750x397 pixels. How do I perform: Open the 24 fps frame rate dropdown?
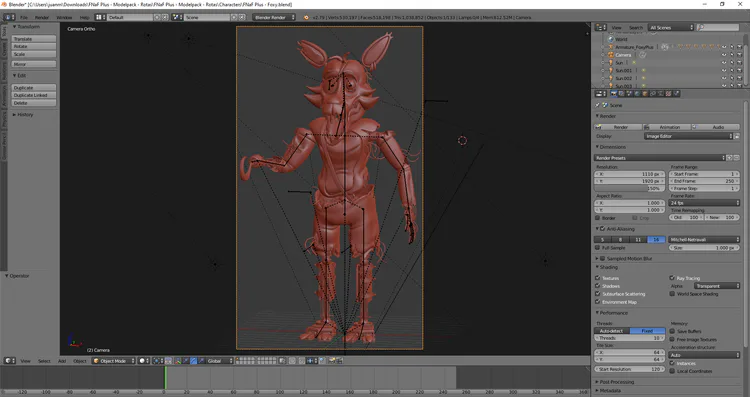click(x=704, y=203)
